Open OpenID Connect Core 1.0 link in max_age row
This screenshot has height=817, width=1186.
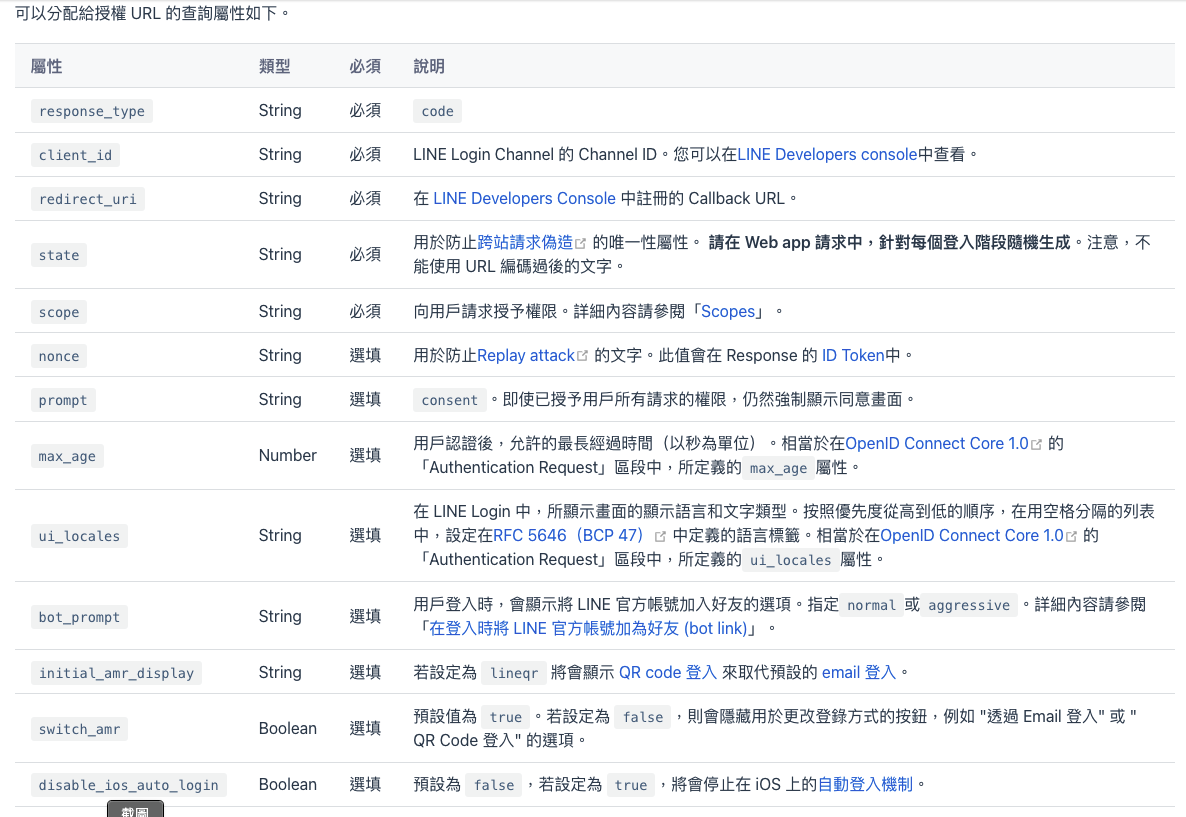[x=936, y=443]
